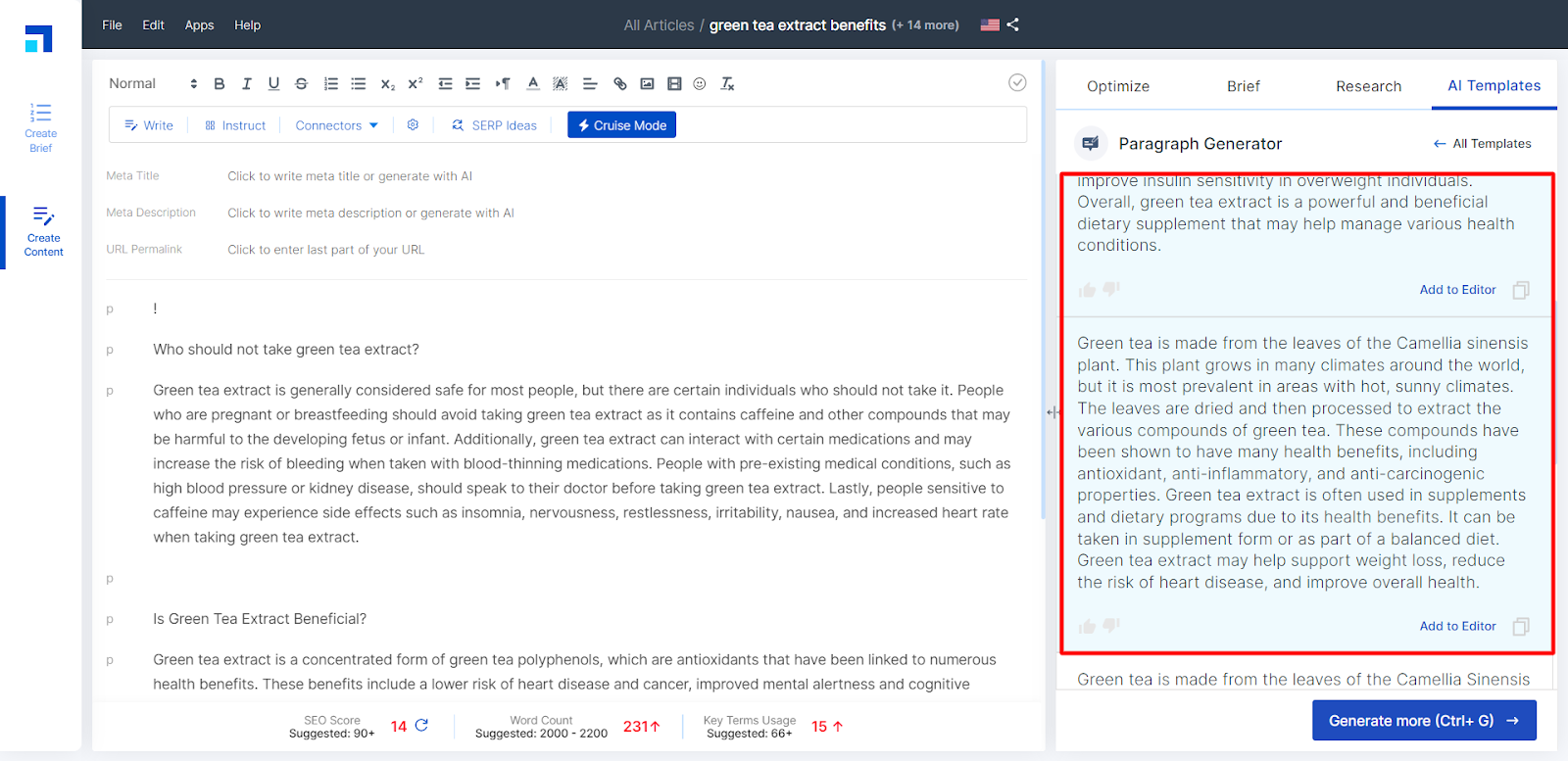Screen dimensions: 1568x761
Task: Increase paragraph indent
Action: 472,84
